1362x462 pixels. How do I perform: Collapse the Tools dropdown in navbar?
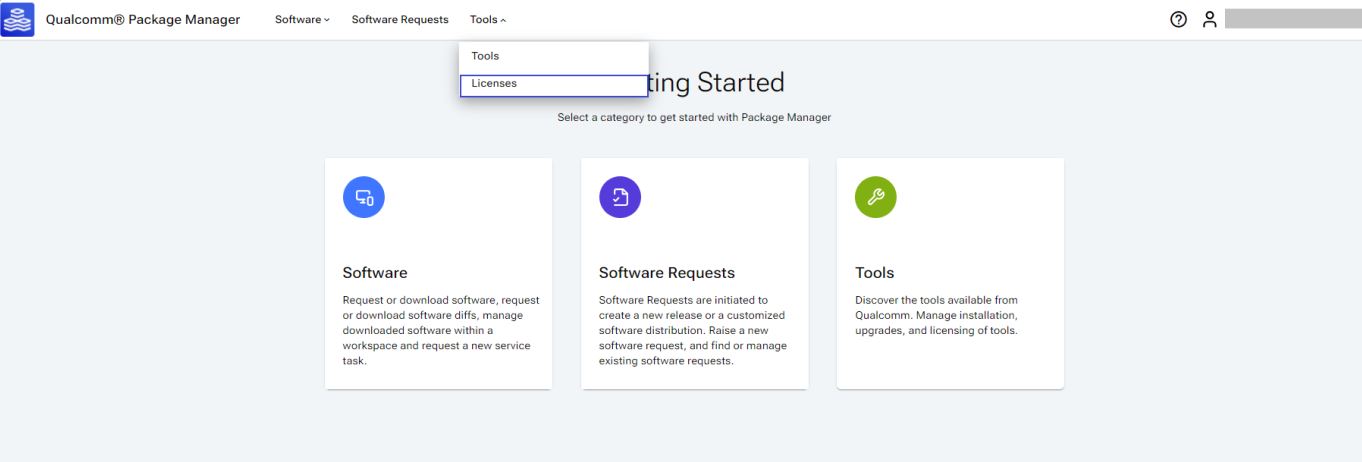pos(488,20)
